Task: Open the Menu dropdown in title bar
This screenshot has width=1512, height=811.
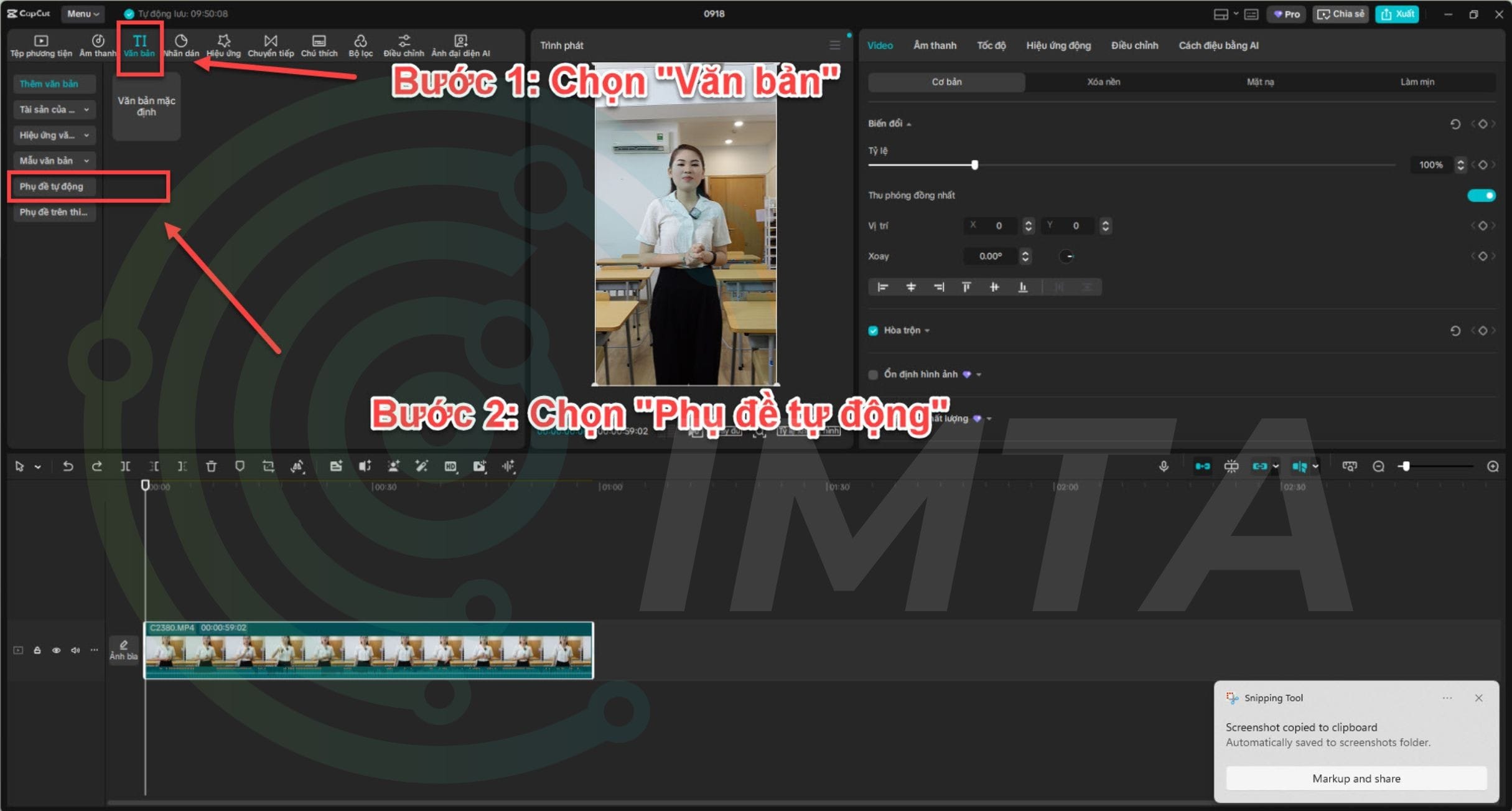Action: click(x=83, y=14)
